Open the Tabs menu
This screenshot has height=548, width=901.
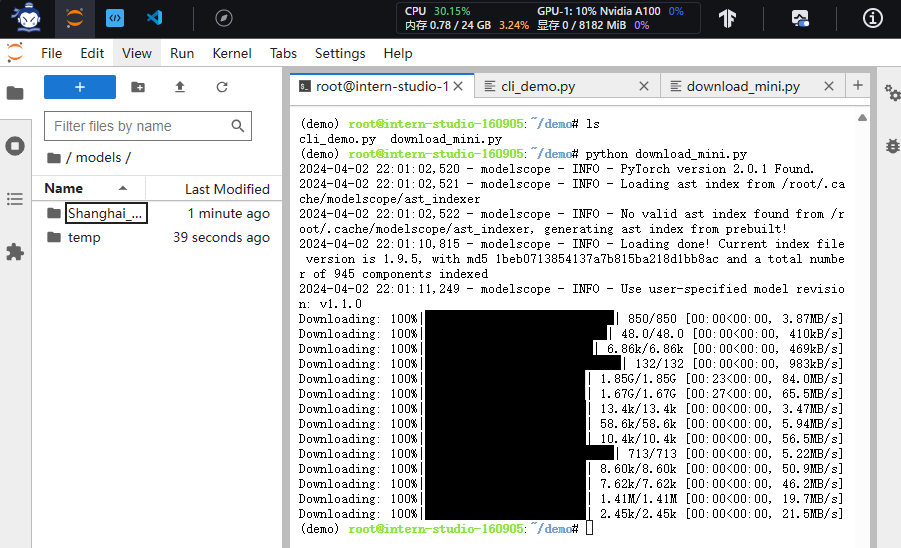(x=283, y=53)
